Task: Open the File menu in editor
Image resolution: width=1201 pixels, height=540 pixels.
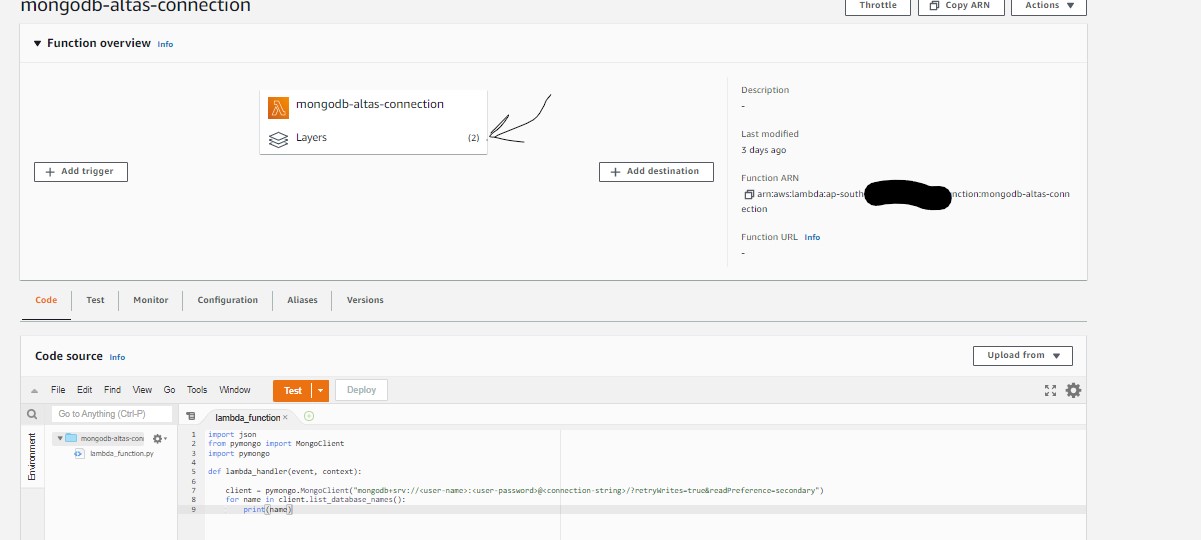Action: 58,390
